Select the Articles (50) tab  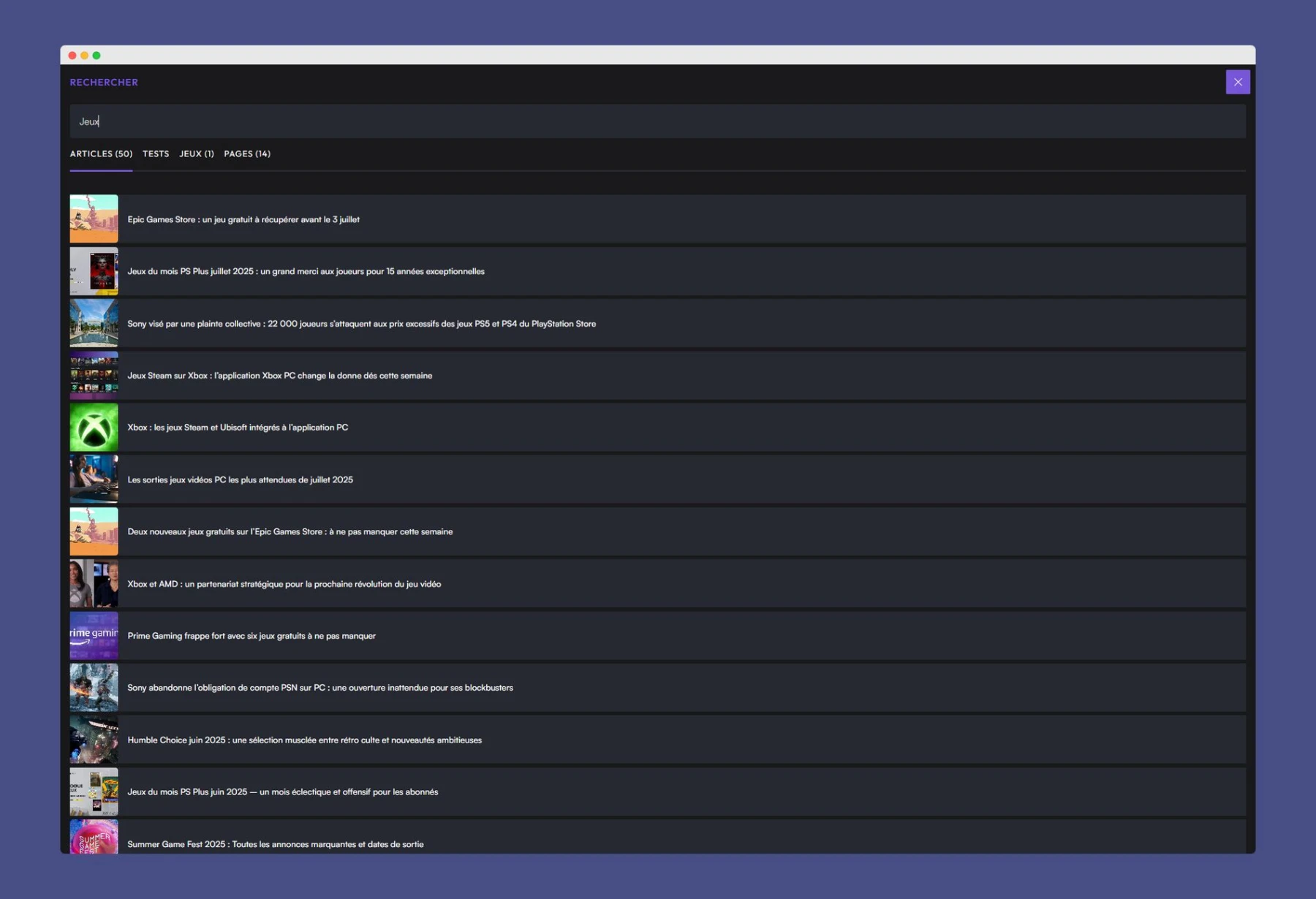pyautogui.click(x=101, y=153)
